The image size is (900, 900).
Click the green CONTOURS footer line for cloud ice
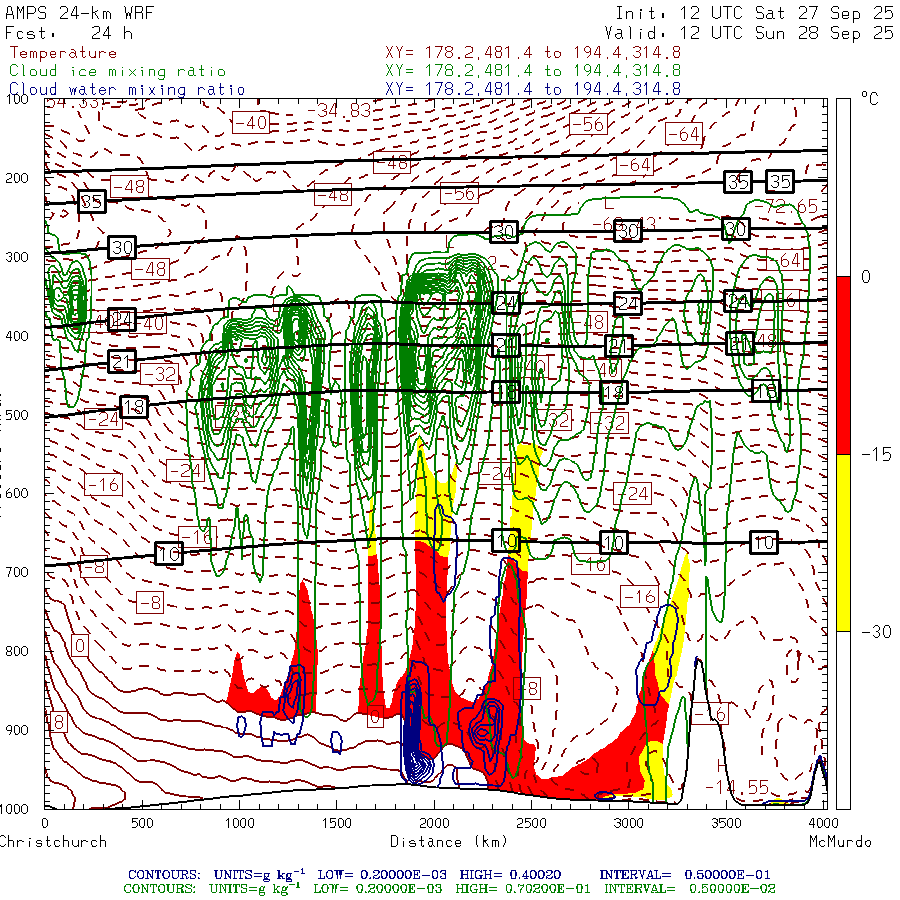coord(449,889)
